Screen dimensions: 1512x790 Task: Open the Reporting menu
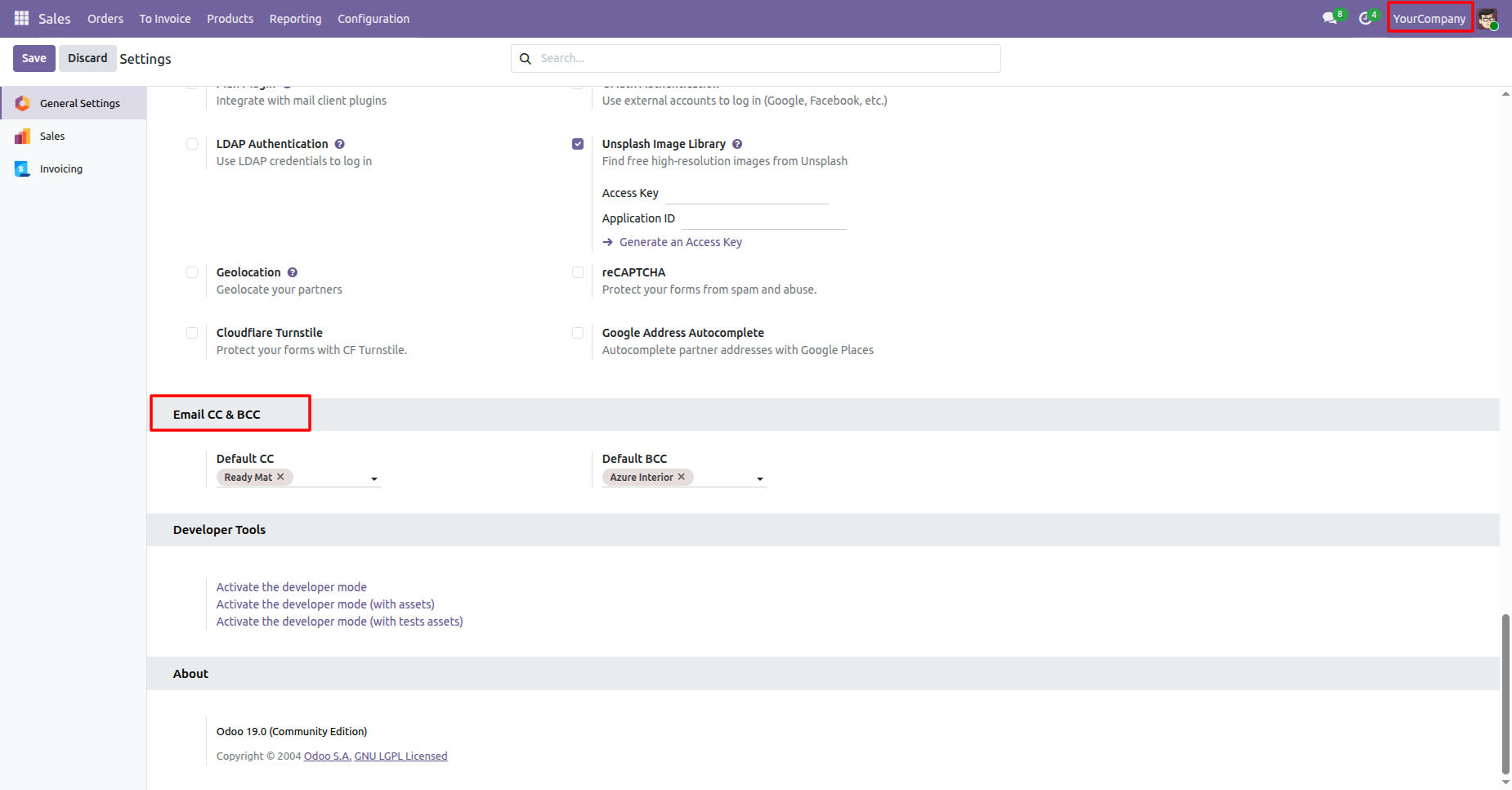(295, 18)
